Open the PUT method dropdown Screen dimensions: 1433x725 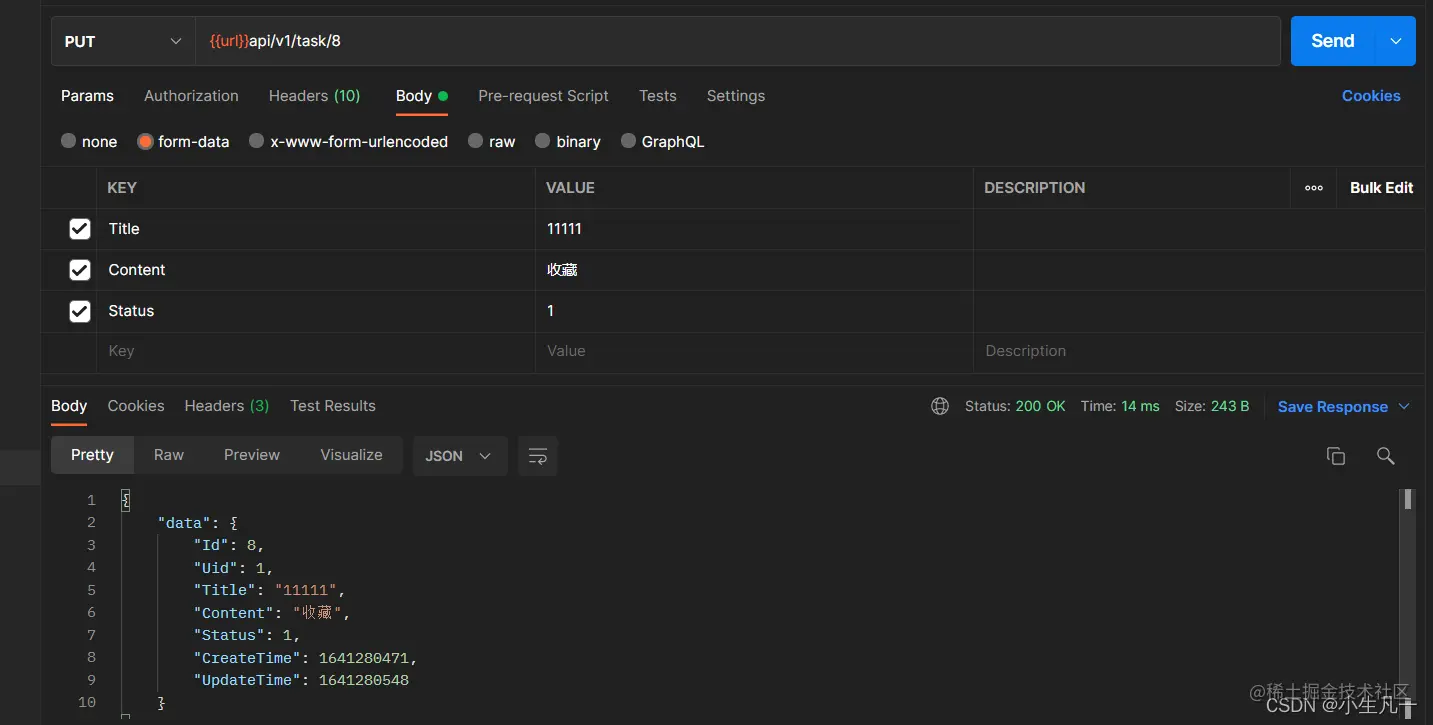pos(123,41)
